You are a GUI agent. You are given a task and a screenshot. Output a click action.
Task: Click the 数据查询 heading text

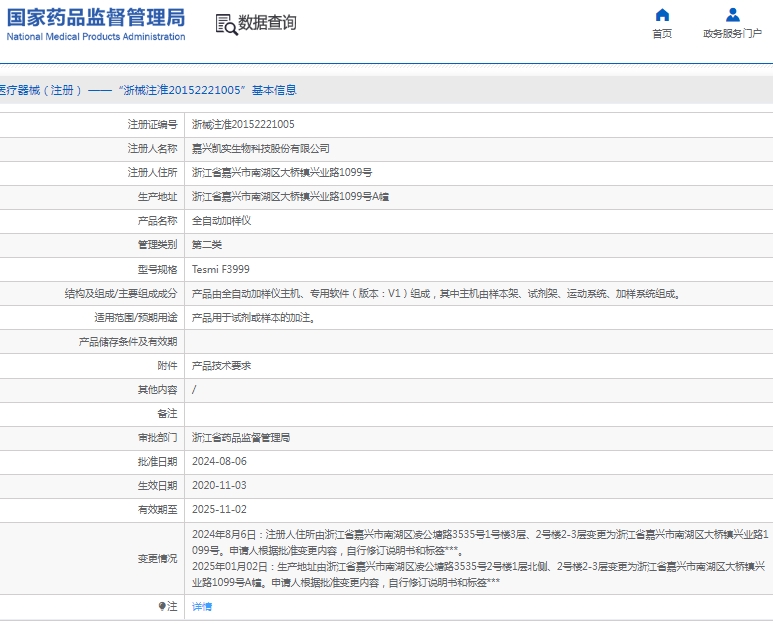[267, 23]
